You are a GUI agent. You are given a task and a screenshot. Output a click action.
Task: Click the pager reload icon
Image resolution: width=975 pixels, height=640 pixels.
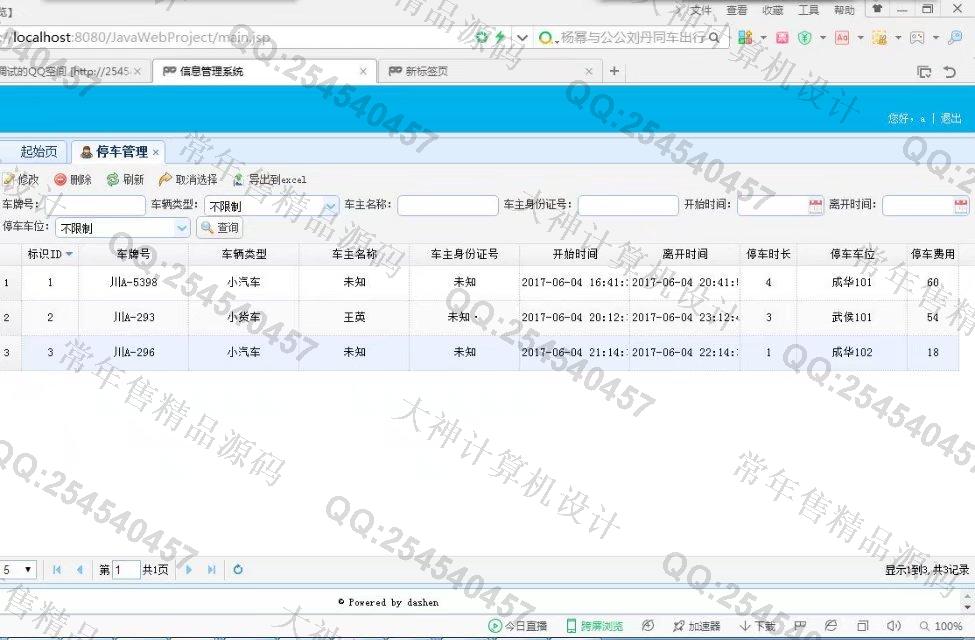[238, 570]
